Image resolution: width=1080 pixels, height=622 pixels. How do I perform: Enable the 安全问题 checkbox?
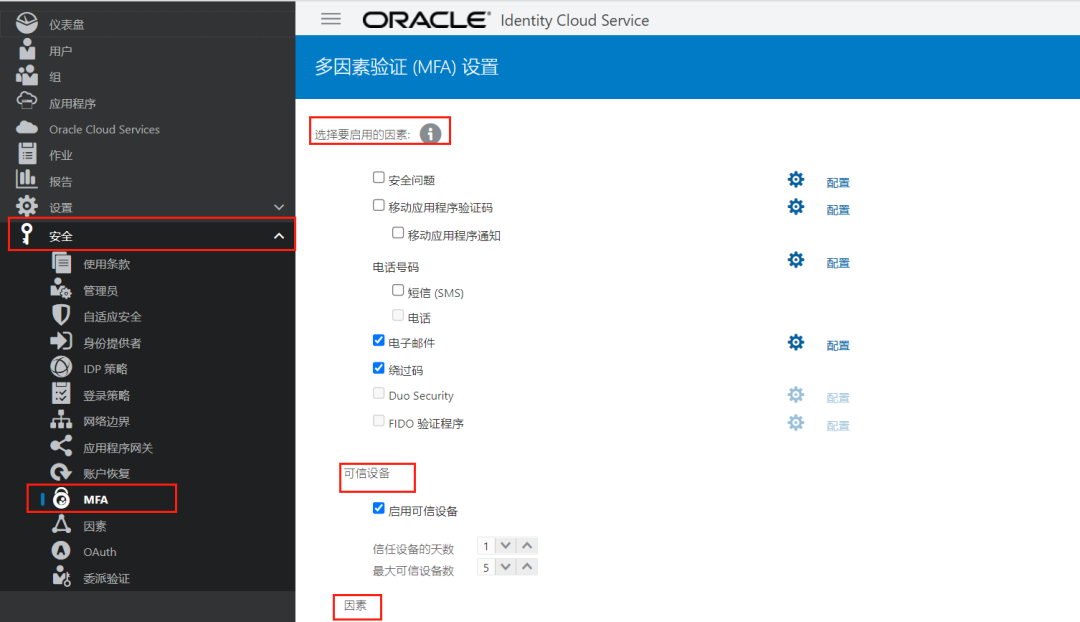[x=379, y=178]
